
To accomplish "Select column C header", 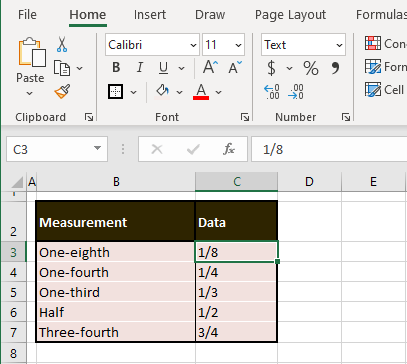I will [237, 182].
